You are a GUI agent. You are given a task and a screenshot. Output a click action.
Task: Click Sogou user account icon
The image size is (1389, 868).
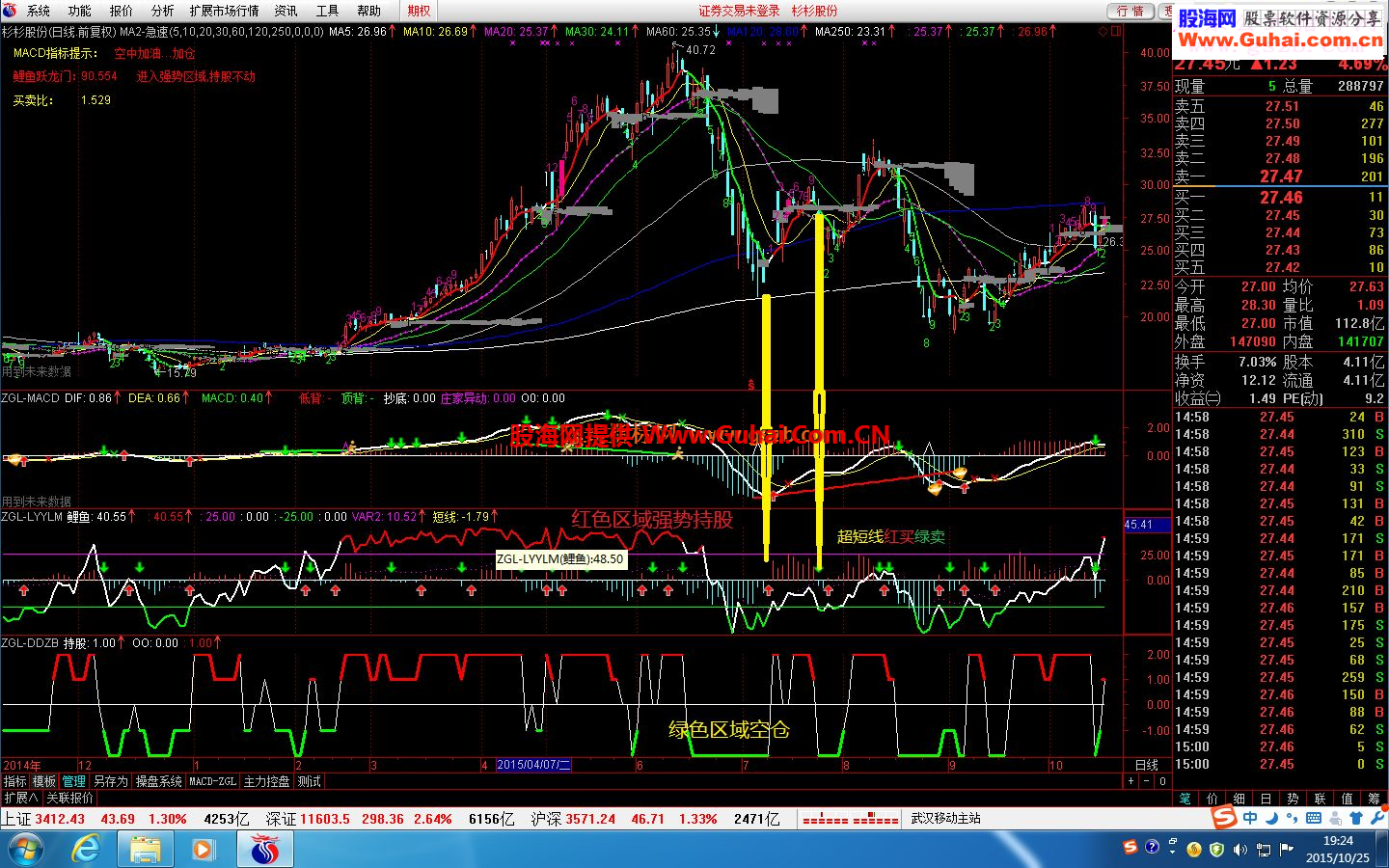(1335, 818)
